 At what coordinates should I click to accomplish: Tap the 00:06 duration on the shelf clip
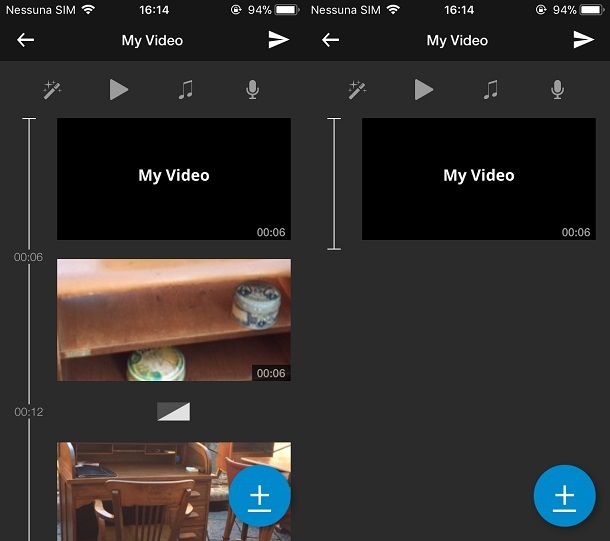pyautogui.click(x=271, y=373)
